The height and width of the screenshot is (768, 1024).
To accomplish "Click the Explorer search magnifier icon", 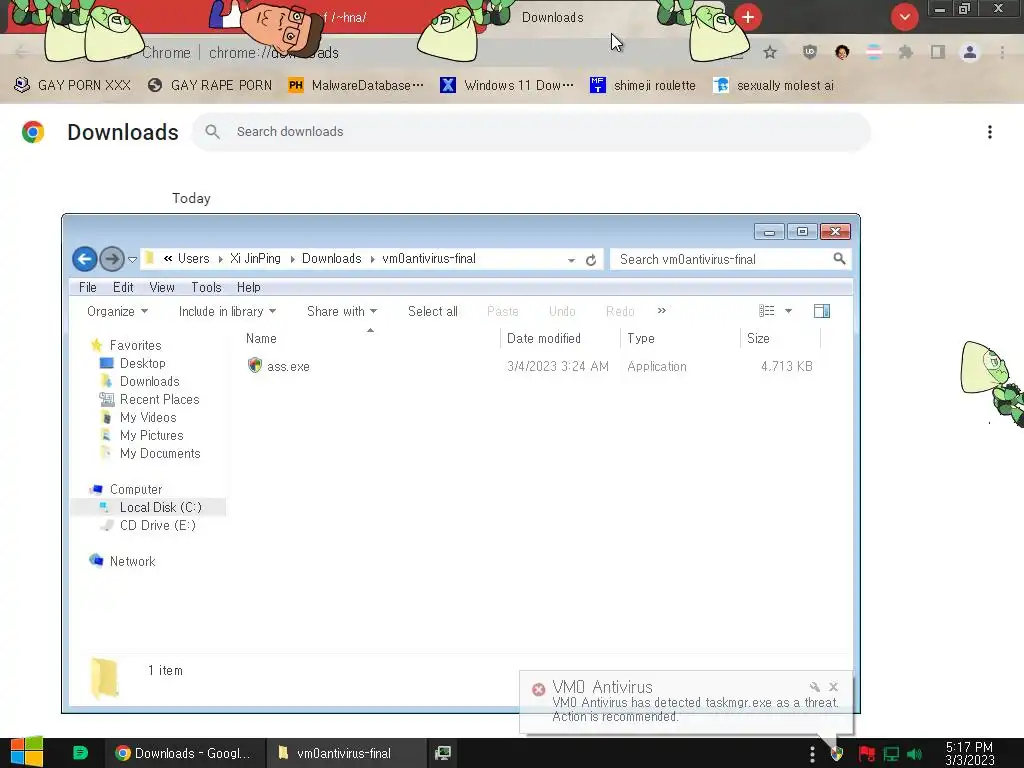I will (839, 259).
